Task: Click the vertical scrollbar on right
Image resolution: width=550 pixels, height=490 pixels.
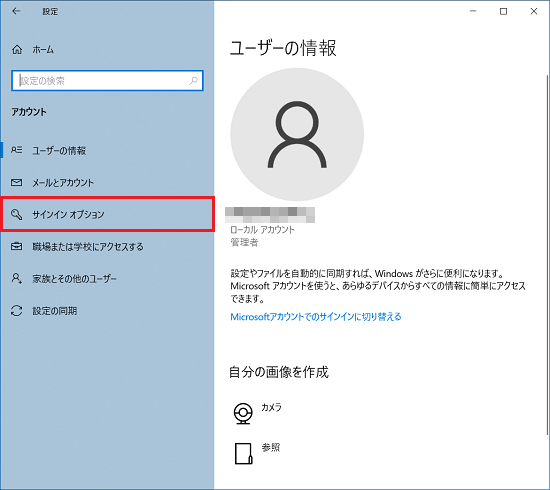Action: [547, 254]
